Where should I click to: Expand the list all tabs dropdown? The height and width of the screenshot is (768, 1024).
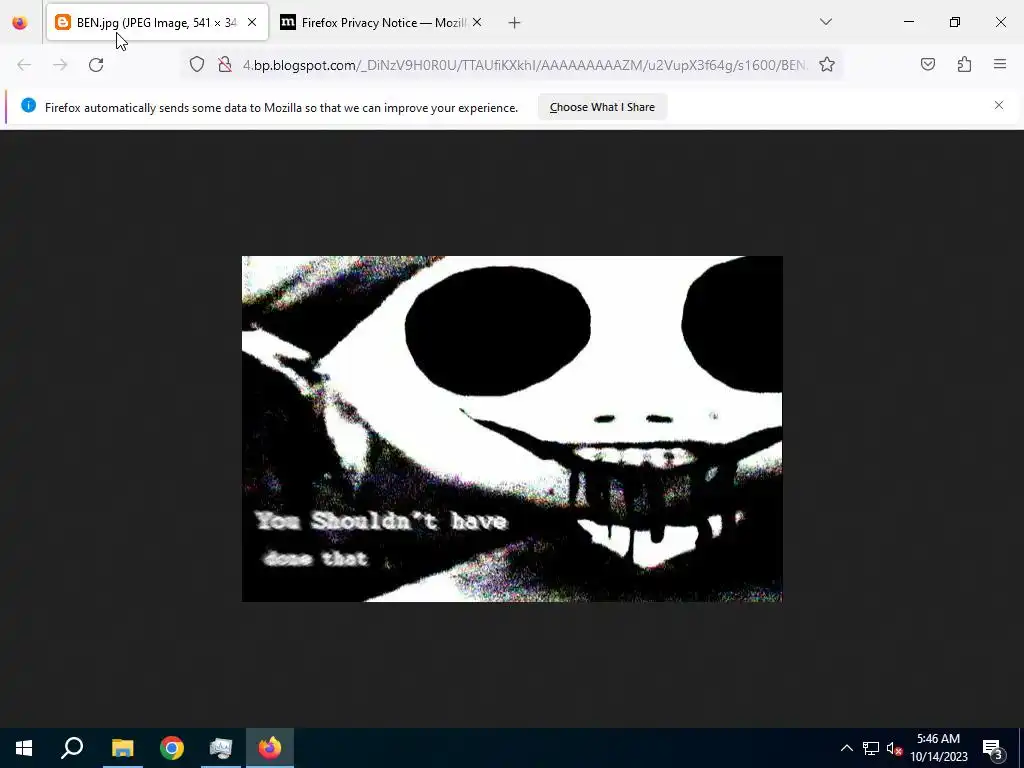click(826, 22)
